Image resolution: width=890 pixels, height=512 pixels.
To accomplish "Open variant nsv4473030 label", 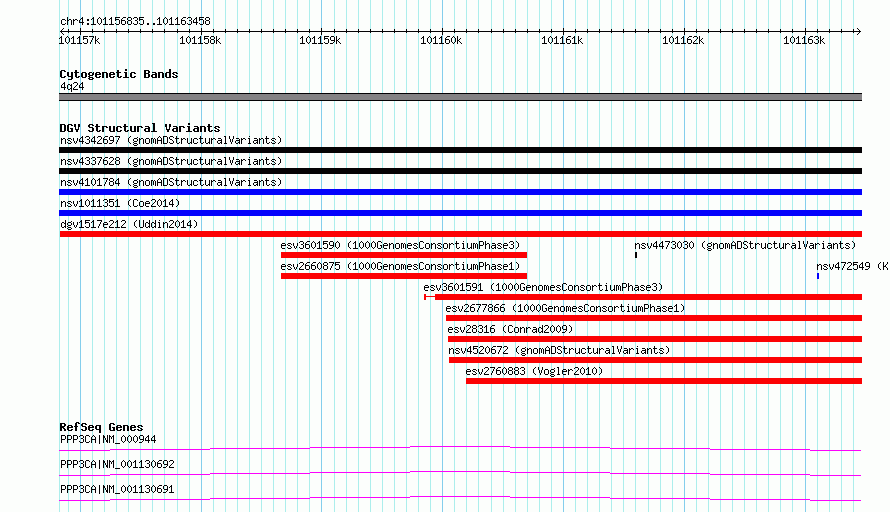I will tap(745, 245).
